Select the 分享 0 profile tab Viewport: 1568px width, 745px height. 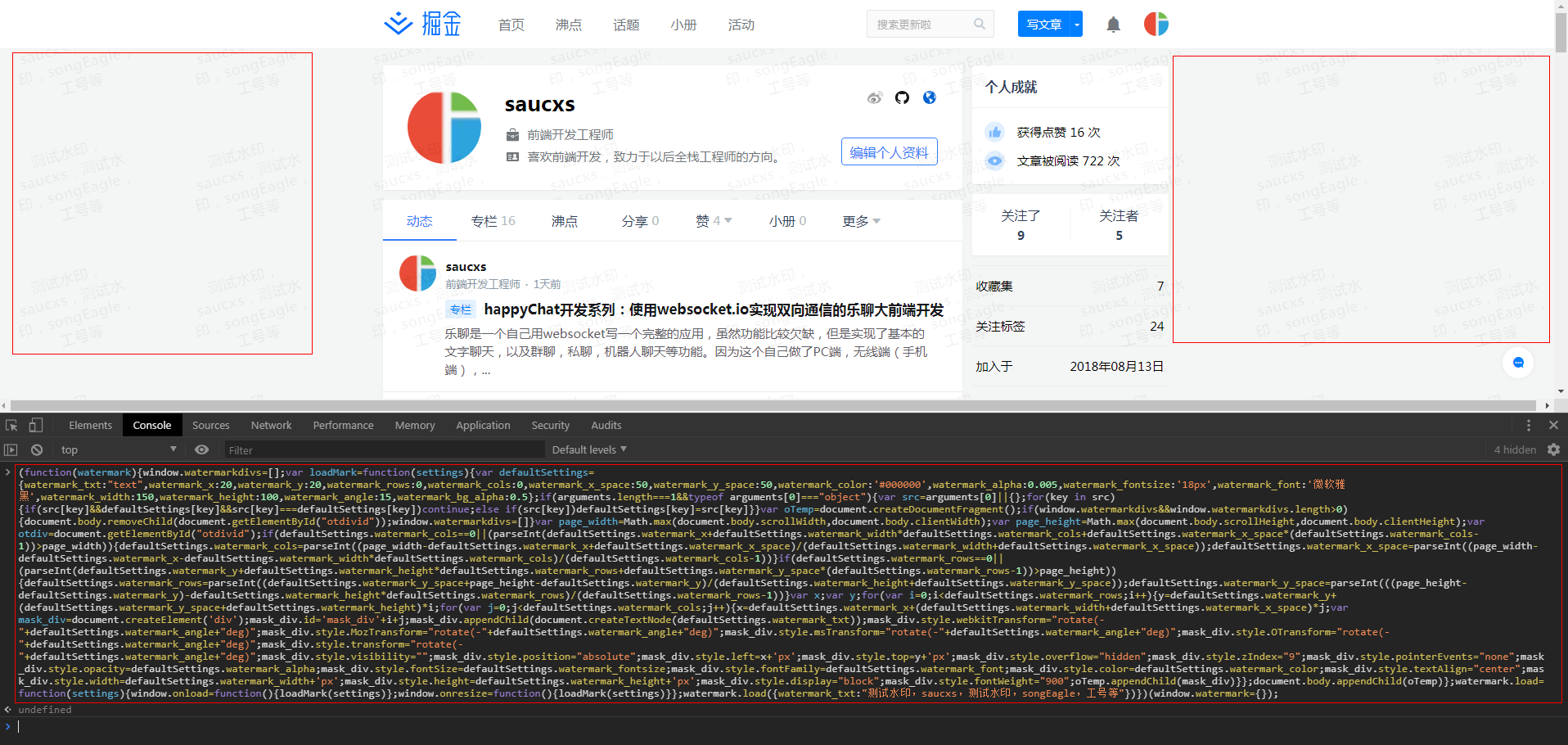coord(640,221)
